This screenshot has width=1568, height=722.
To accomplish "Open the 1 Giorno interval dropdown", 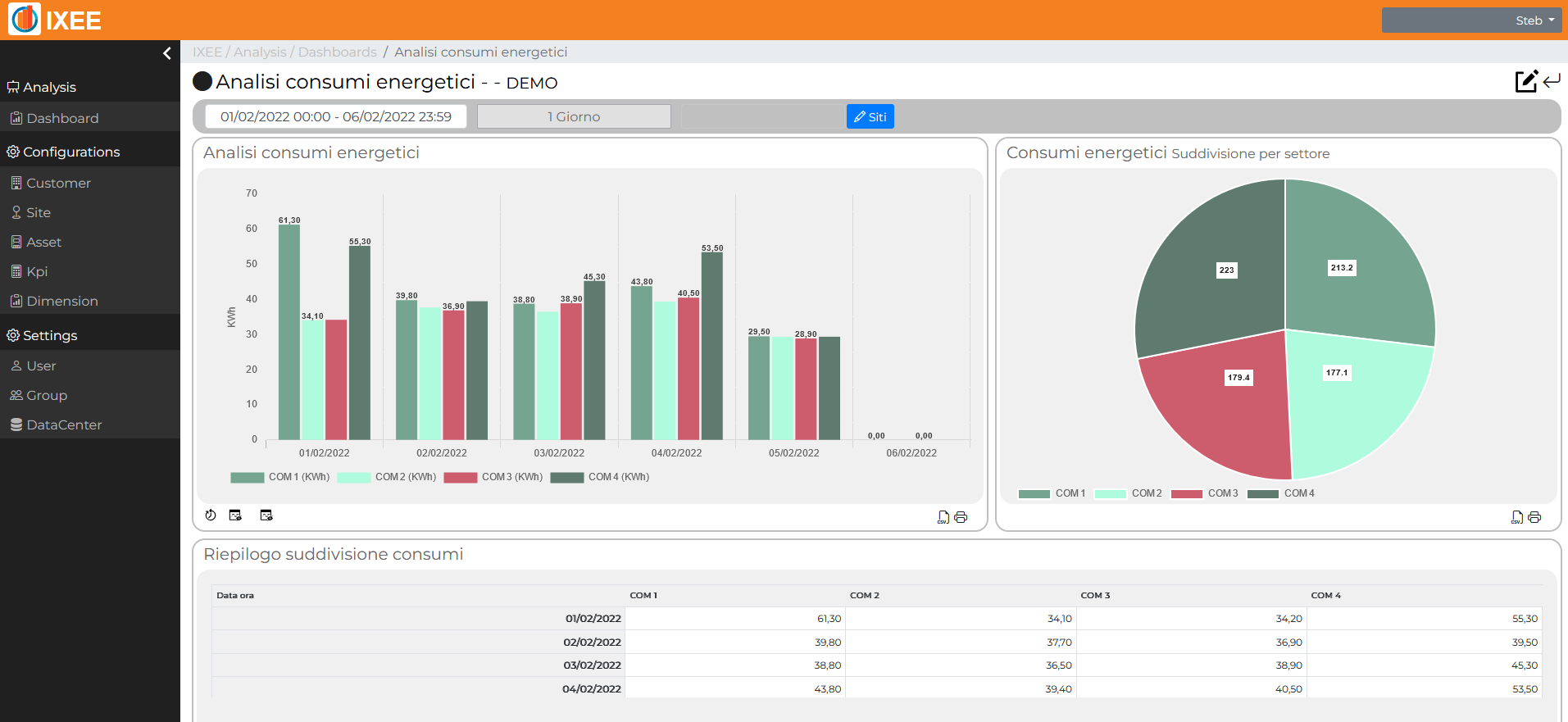I will pos(574,116).
